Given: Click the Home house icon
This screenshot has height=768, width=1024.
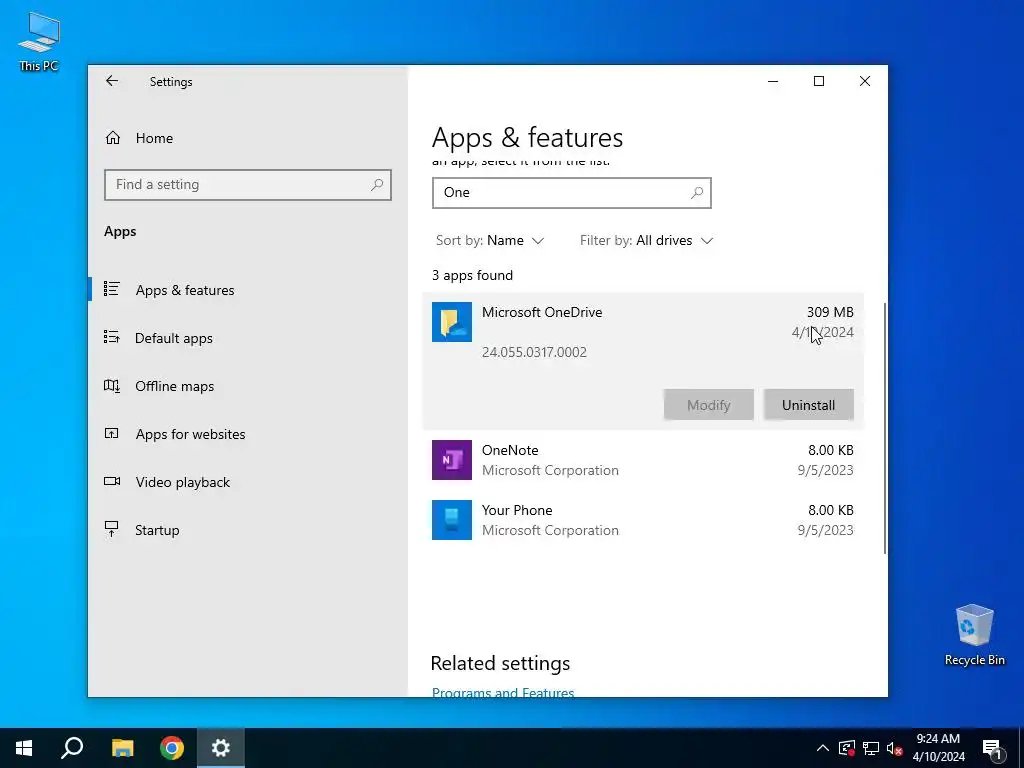Looking at the screenshot, I should [x=112, y=138].
